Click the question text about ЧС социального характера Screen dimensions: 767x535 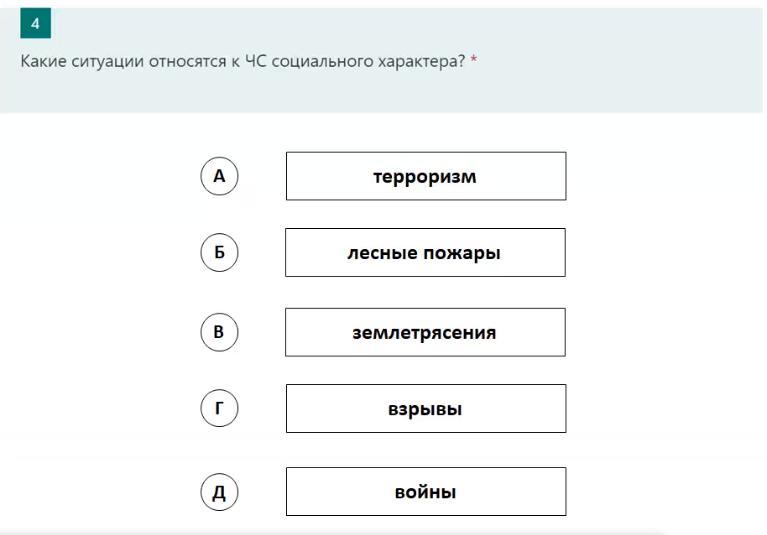coord(243,62)
